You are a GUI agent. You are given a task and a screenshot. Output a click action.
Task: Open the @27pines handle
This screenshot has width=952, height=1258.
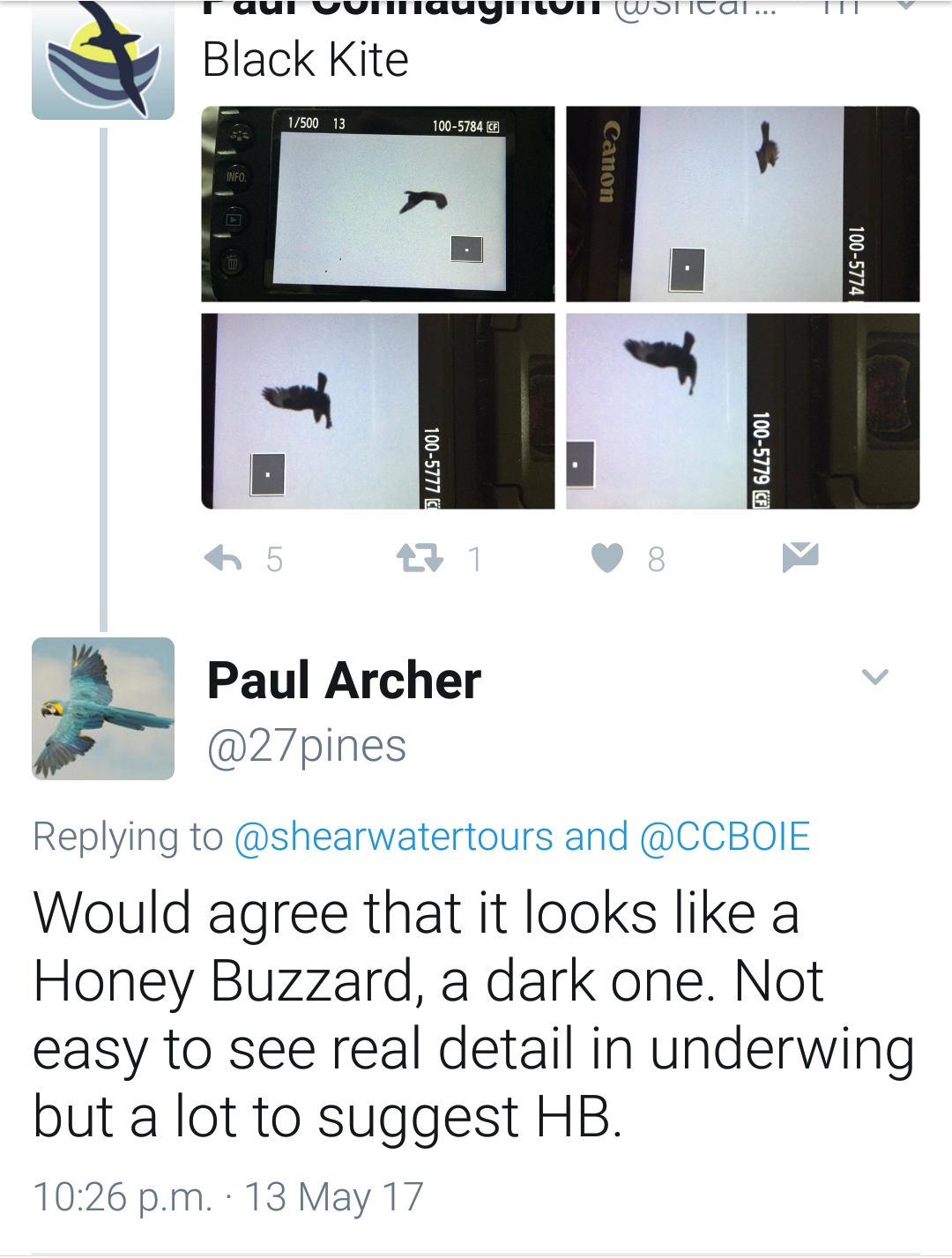307,746
